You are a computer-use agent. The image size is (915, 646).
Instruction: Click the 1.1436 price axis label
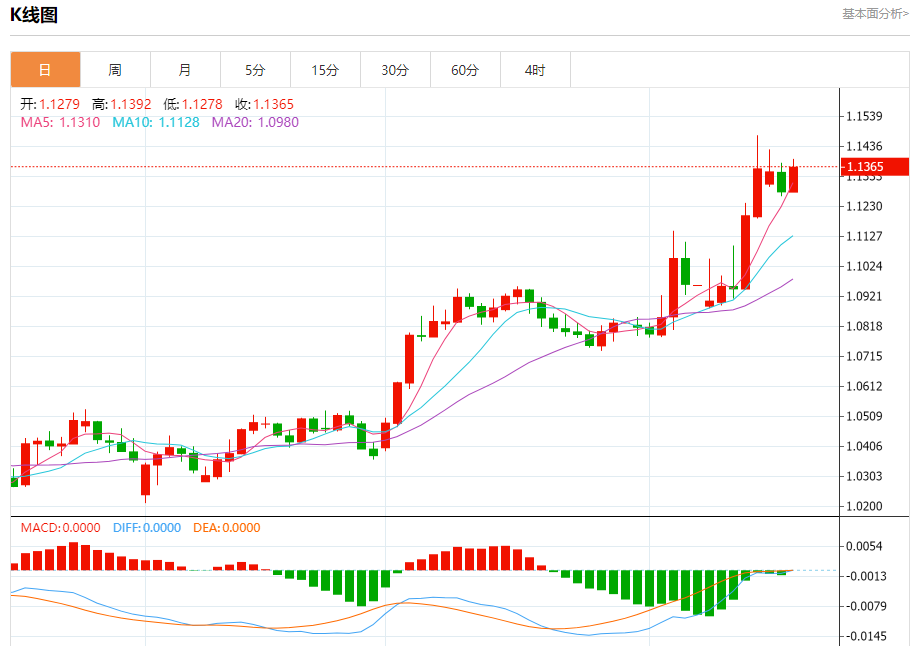[x=864, y=146]
